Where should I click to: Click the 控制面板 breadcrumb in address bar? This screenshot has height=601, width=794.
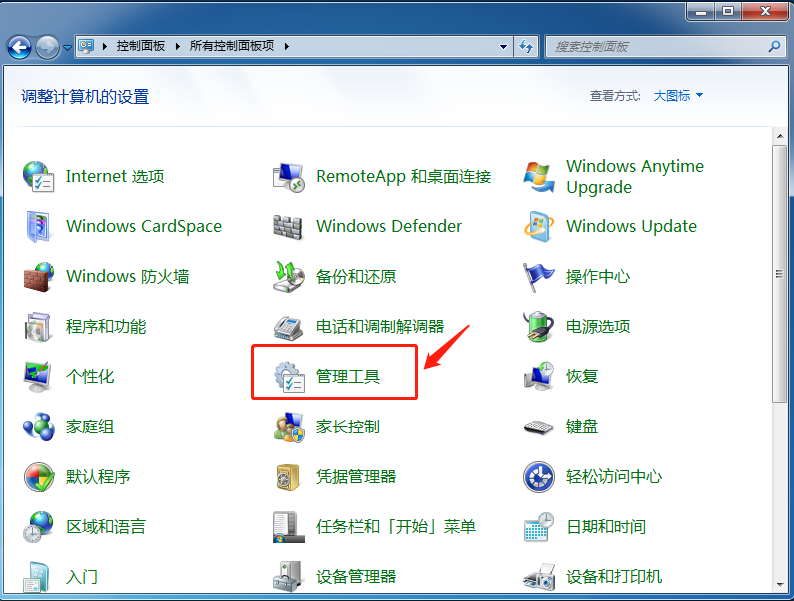[x=140, y=46]
